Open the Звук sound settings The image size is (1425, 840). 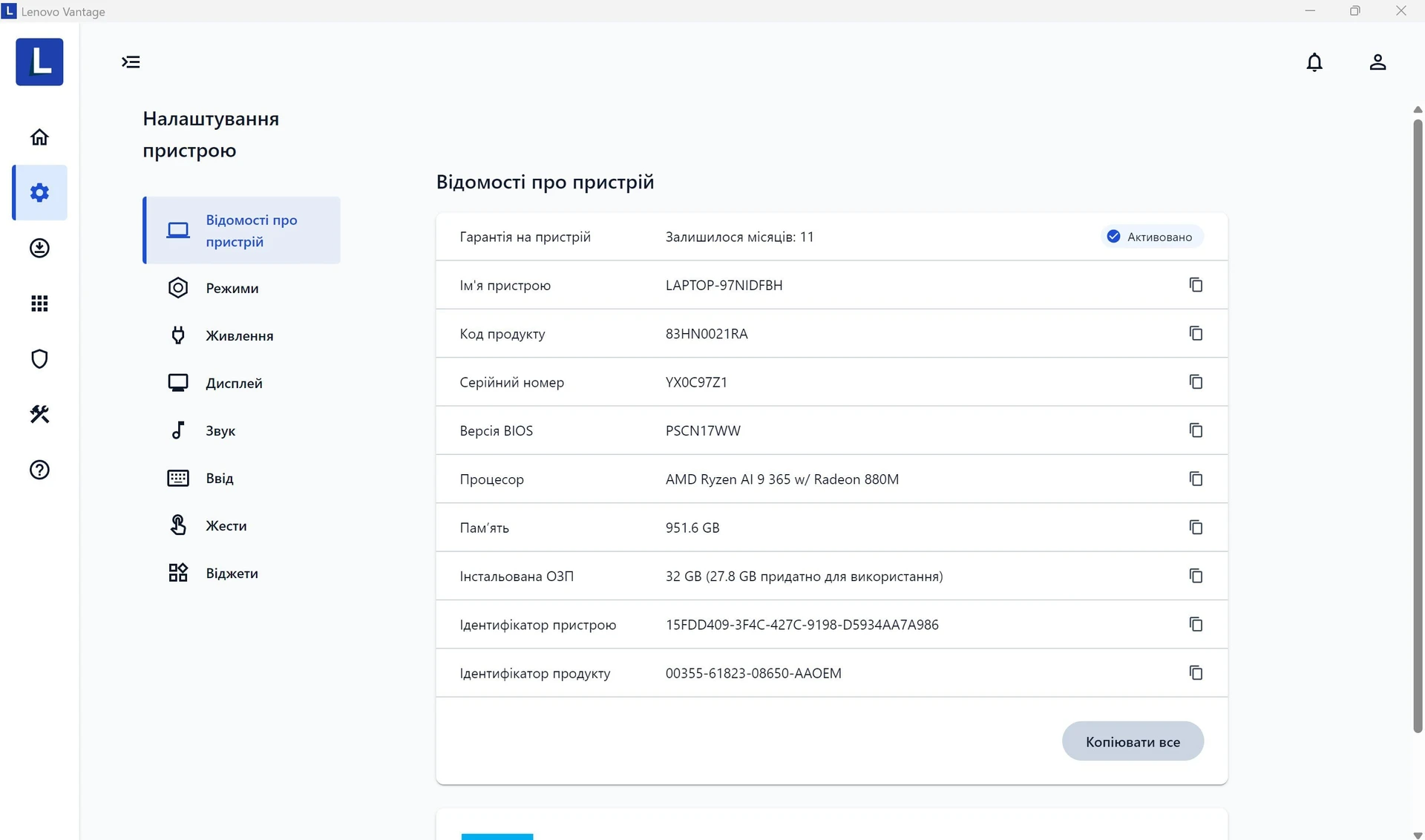point(242,430)
